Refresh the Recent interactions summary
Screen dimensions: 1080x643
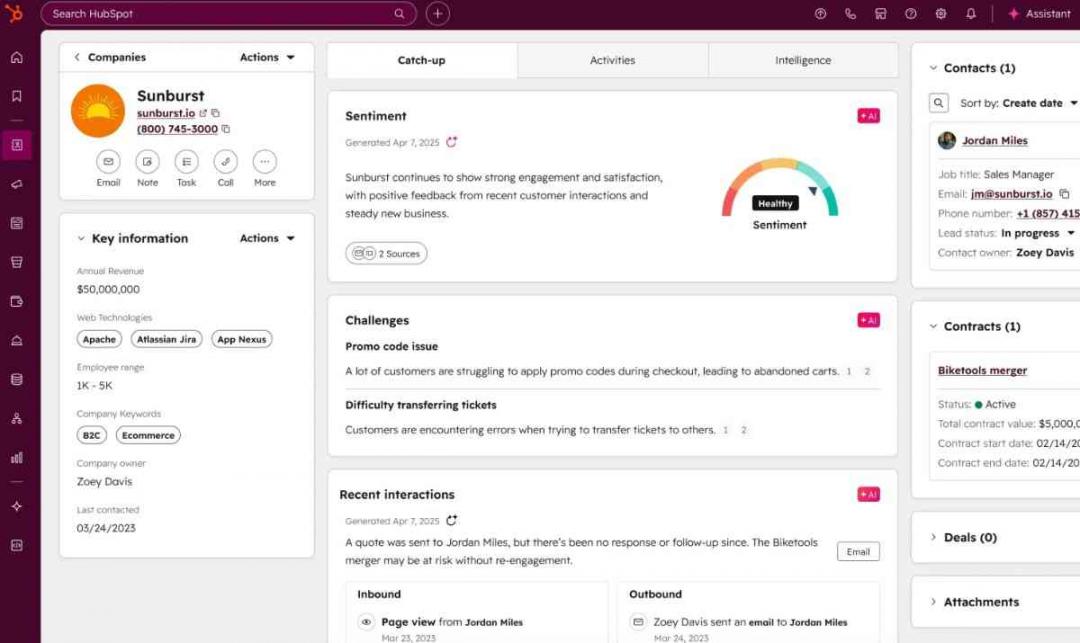tap(451, 520)
